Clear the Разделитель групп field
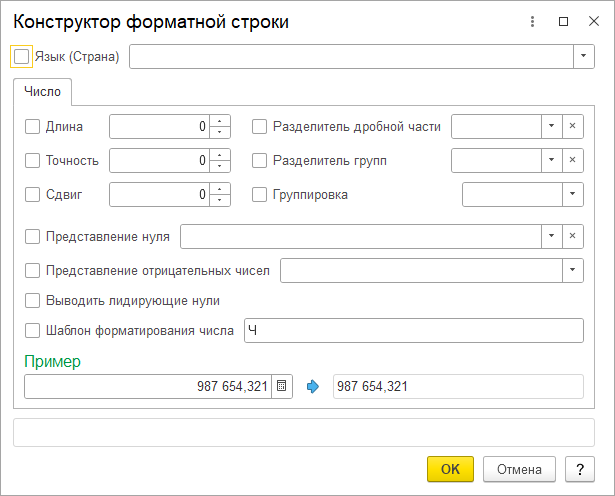The width and height of the screenshot is (615, 496). 573,160
